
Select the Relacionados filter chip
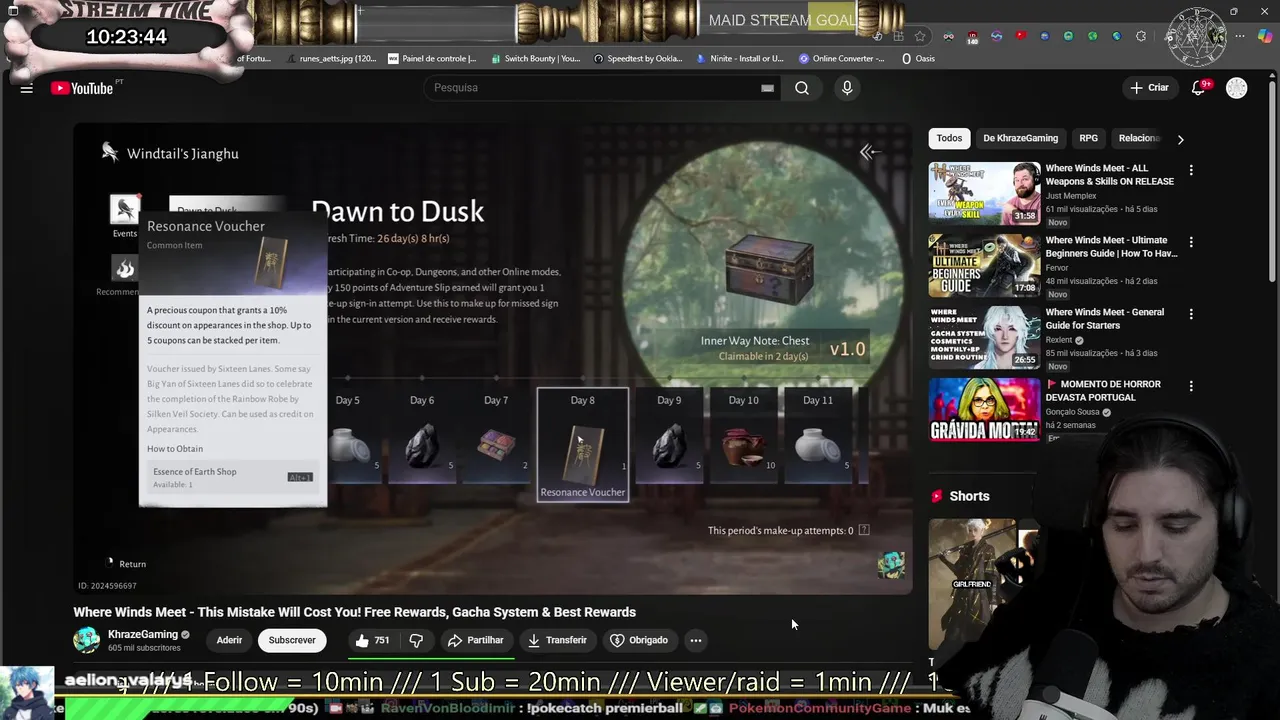coord(1139,138)
